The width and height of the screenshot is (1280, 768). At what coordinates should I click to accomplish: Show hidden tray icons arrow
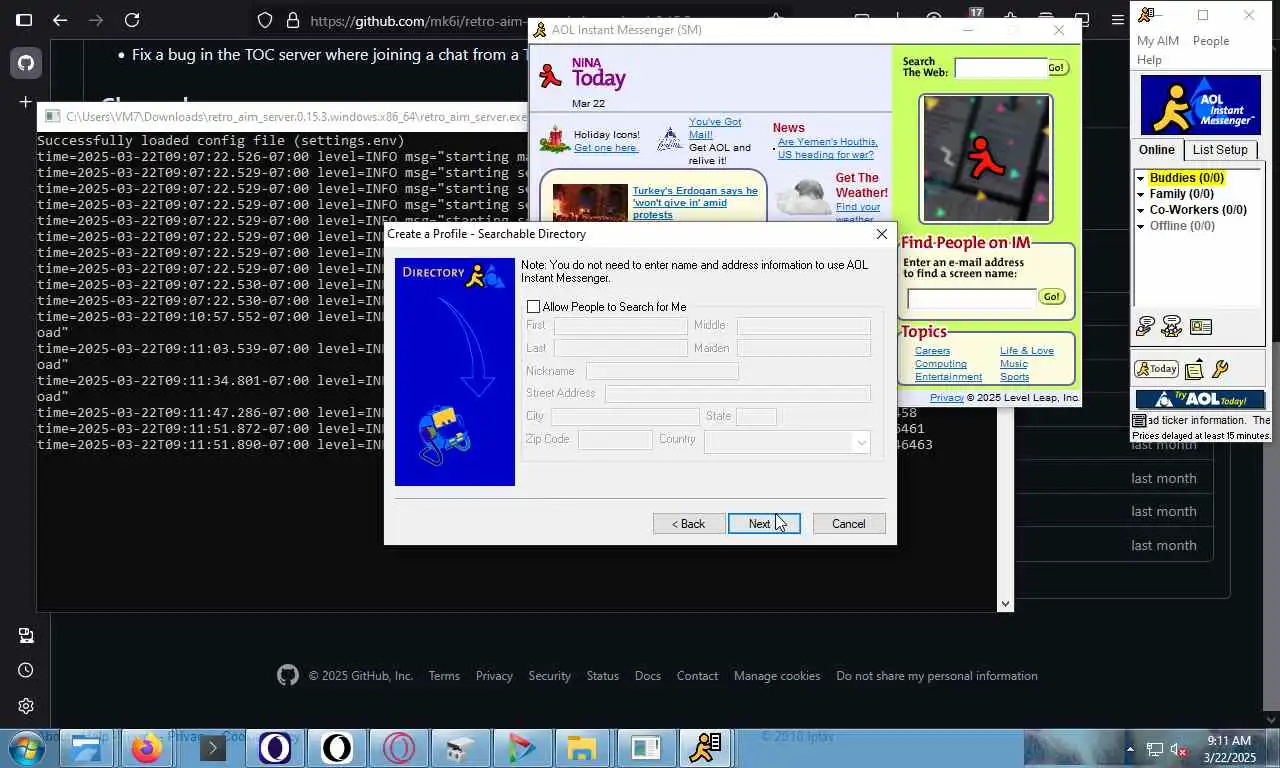tap(1131, 750)
